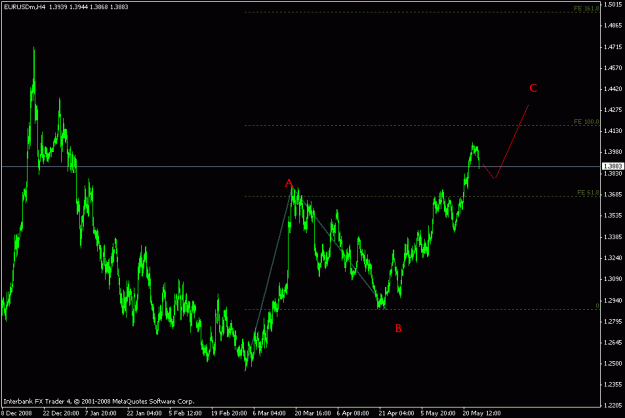Click the 1.3685 price axis value
Screen dimensions: 625x418
613,194
